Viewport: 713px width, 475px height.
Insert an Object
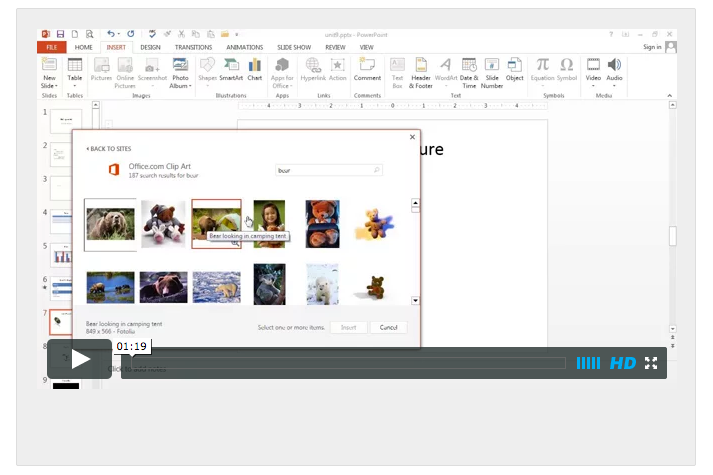(514, 69)
